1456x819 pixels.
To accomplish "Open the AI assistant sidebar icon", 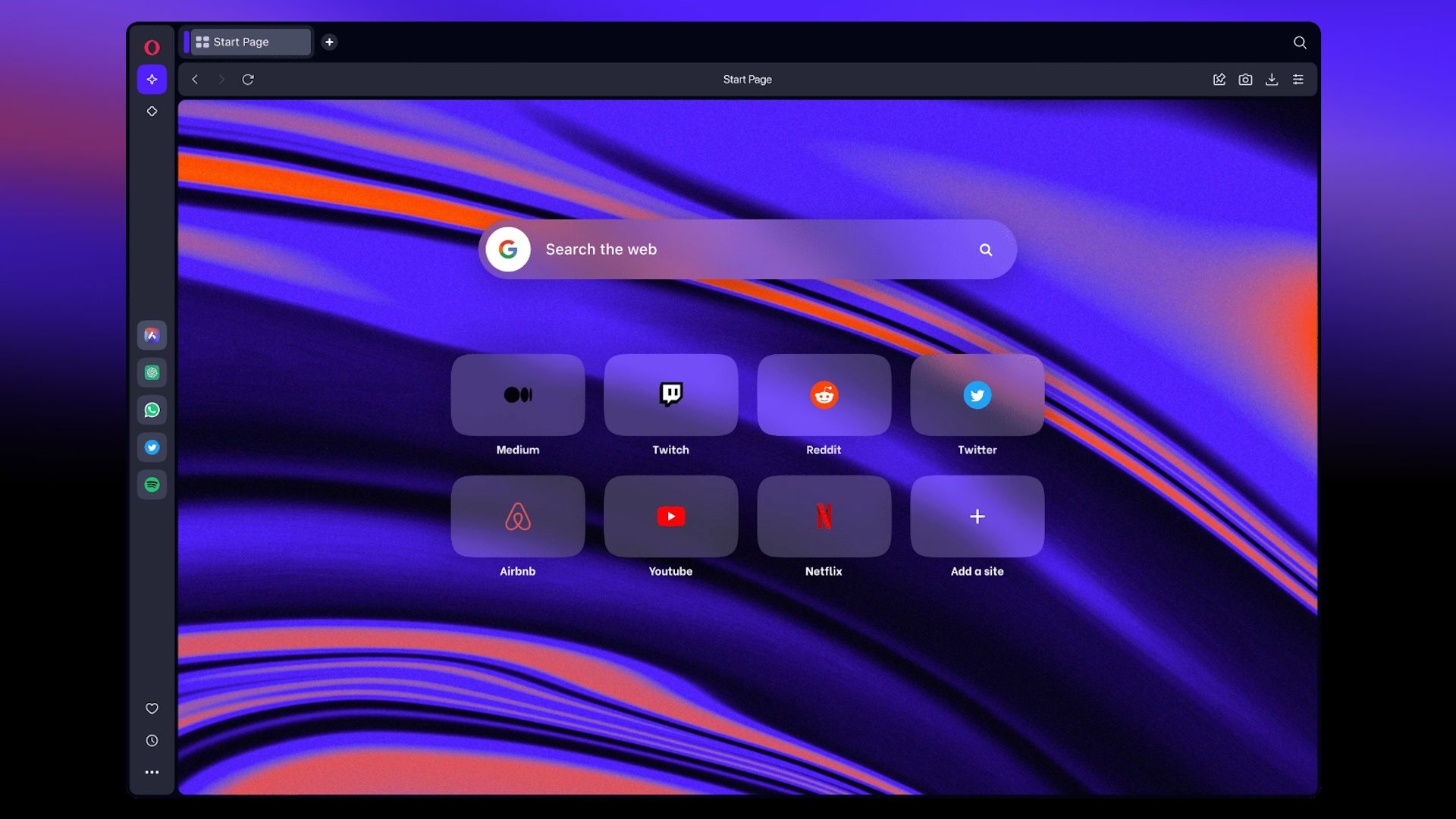I will [x=152, y=79].
